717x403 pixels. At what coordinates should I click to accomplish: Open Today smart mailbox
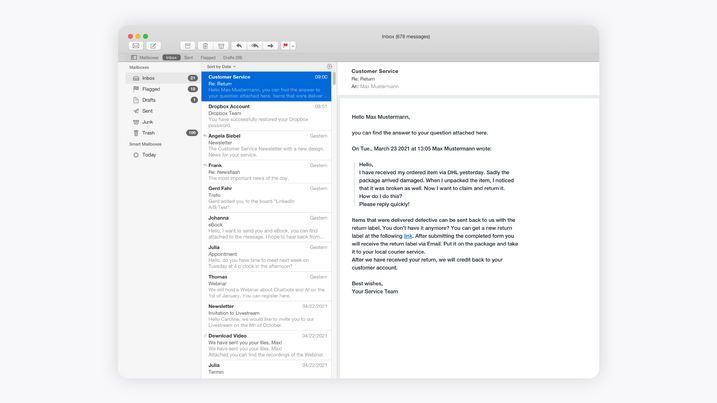162,155
